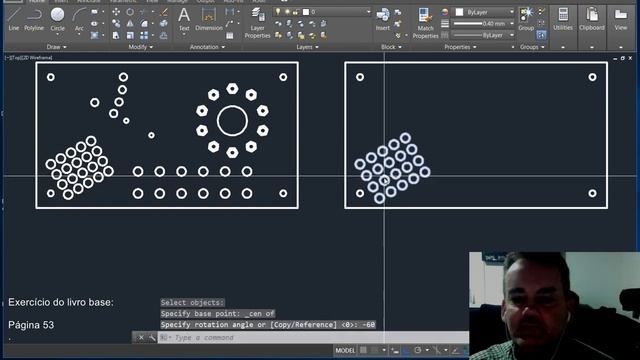Image resolution: width=640 pixels, height=360 pixels.
Task: Open the Clipboard panel
Action: click(592, 19)
